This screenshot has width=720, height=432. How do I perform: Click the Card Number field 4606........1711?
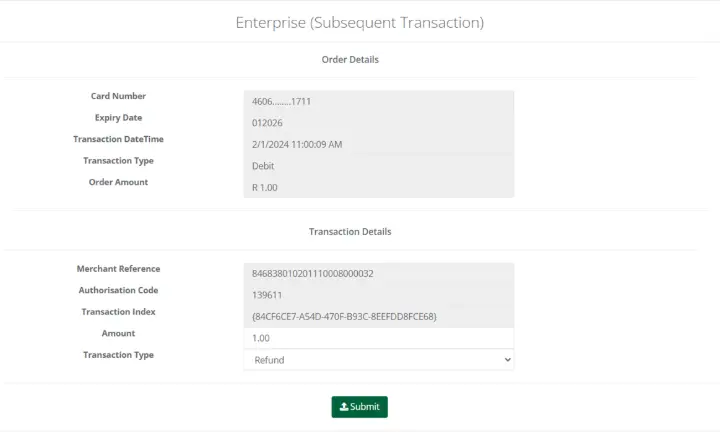(x=378, y=101)
